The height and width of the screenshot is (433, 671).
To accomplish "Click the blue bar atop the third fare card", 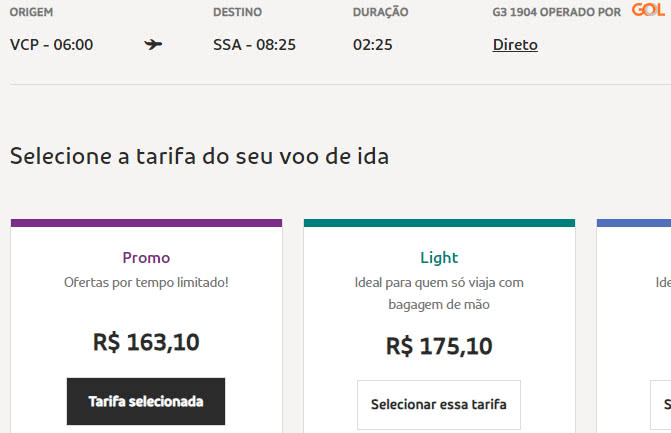I will 634,223.
